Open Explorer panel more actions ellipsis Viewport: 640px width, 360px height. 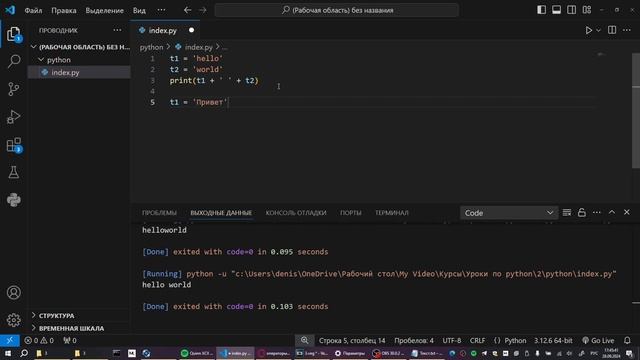point(118,30)
